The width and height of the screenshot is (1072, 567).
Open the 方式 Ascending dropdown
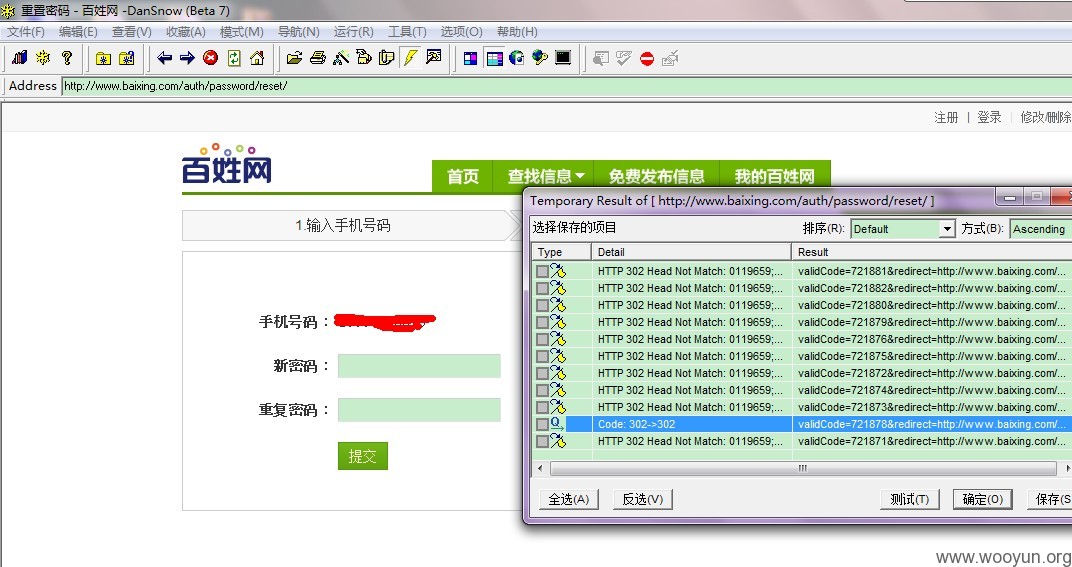click(x=1041, y=229)
